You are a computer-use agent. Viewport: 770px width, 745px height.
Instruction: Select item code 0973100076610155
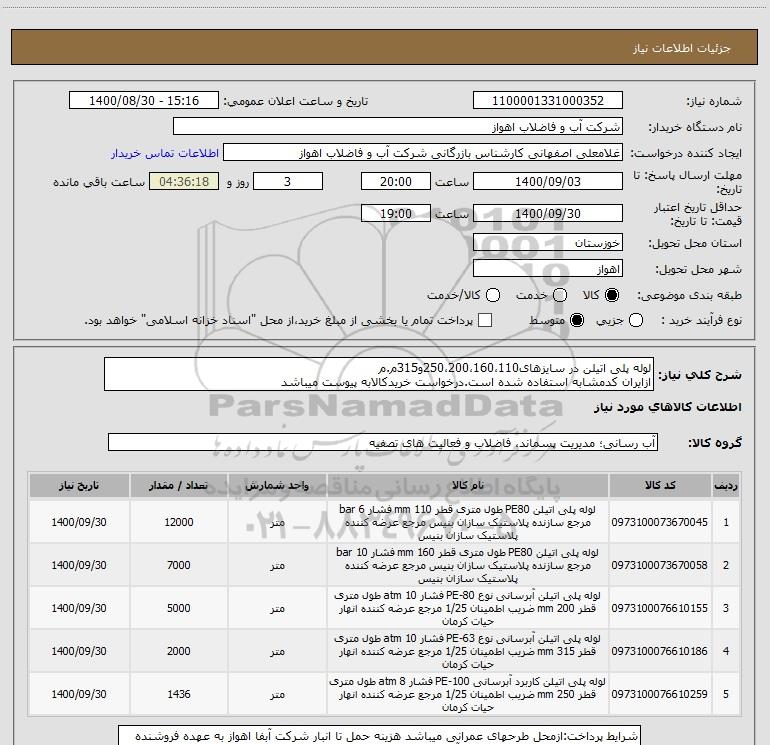660,608
